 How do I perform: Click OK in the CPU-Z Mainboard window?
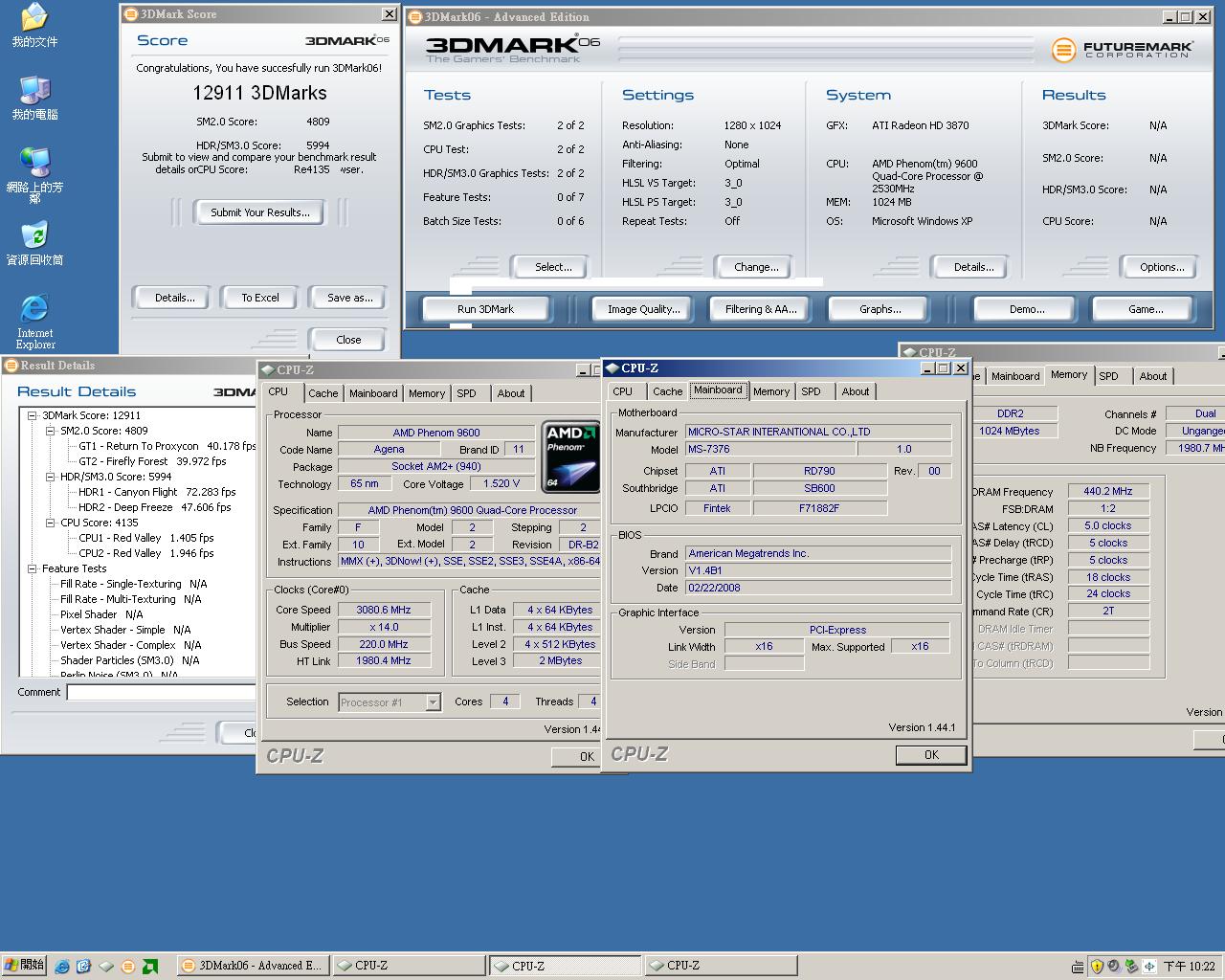(x=930, y=755)
